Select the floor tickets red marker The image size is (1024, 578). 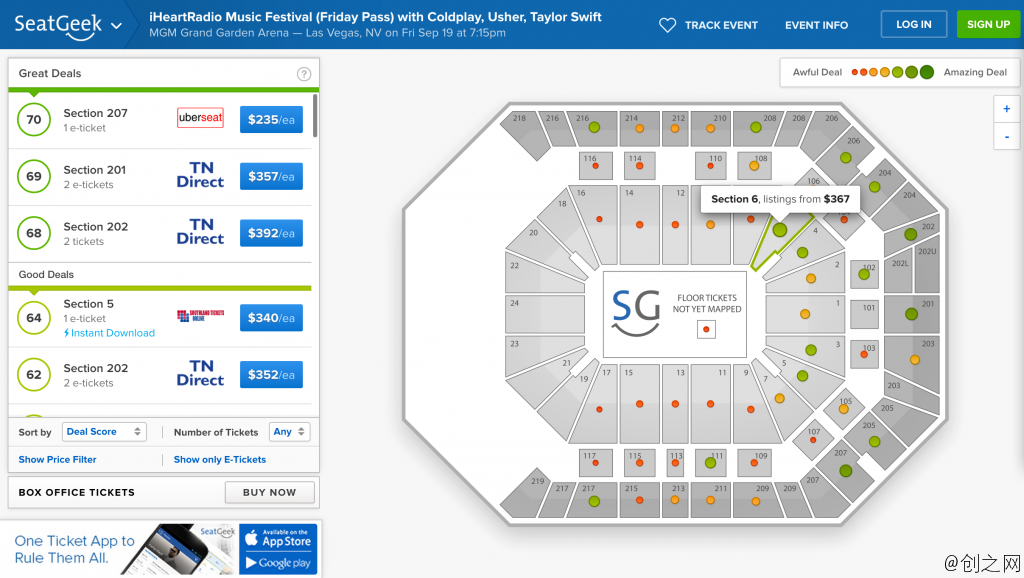coord(706,329)
